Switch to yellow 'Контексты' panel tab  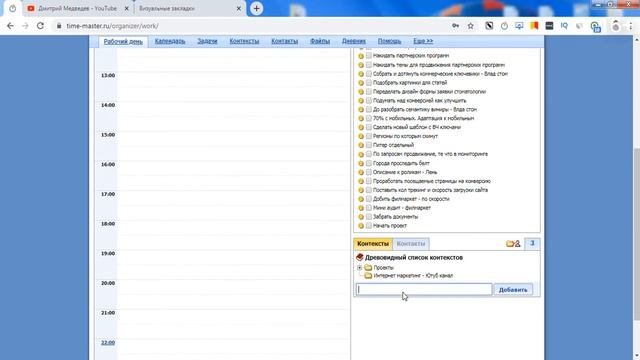pyautogui.click(x=373, y=244)
